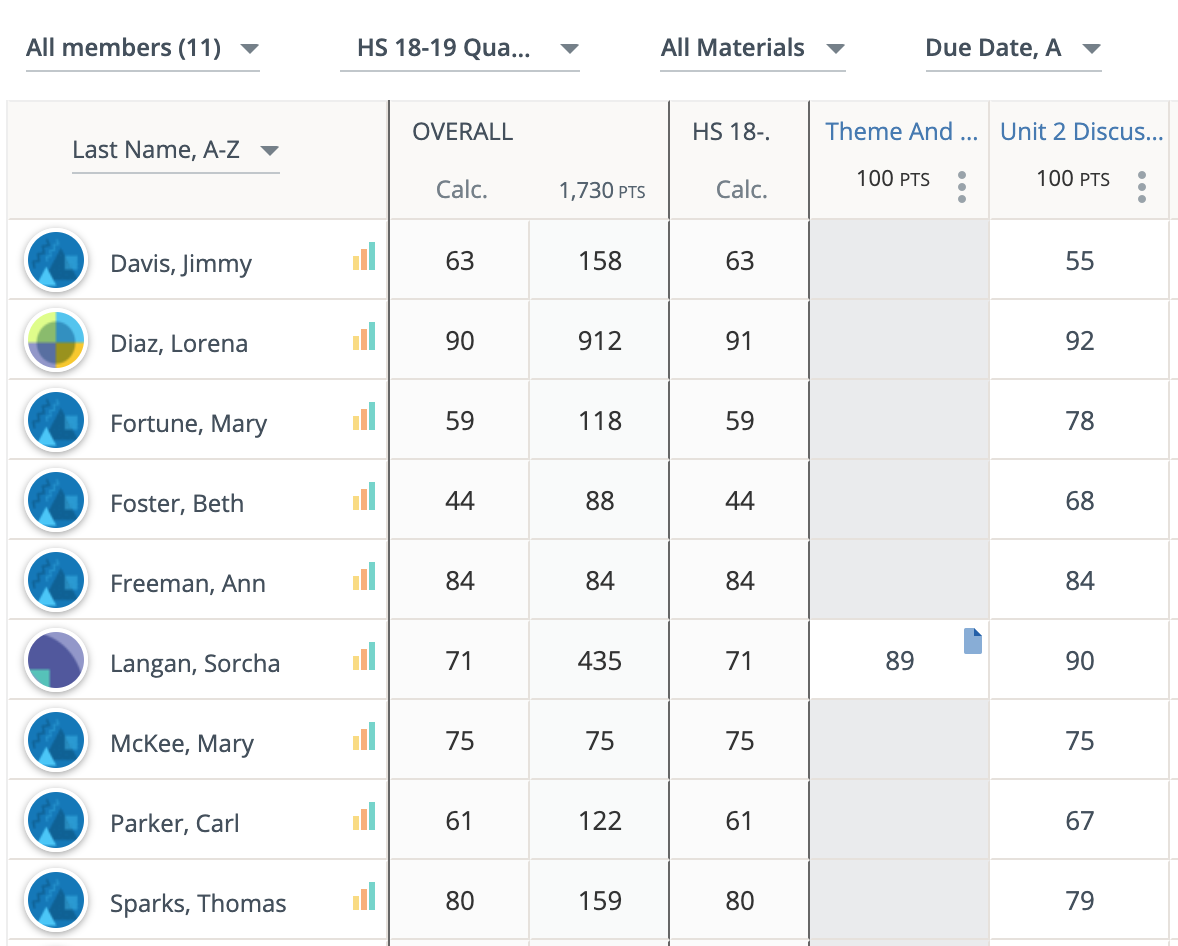
Task: Click Lorena Diaz's bar chart icon
Action: [x=364, y=337]
